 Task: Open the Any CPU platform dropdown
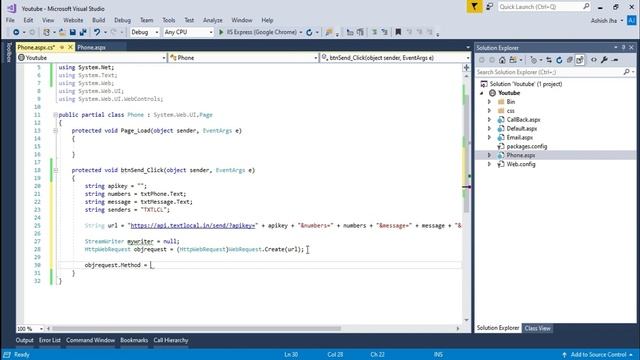(211, 32)
